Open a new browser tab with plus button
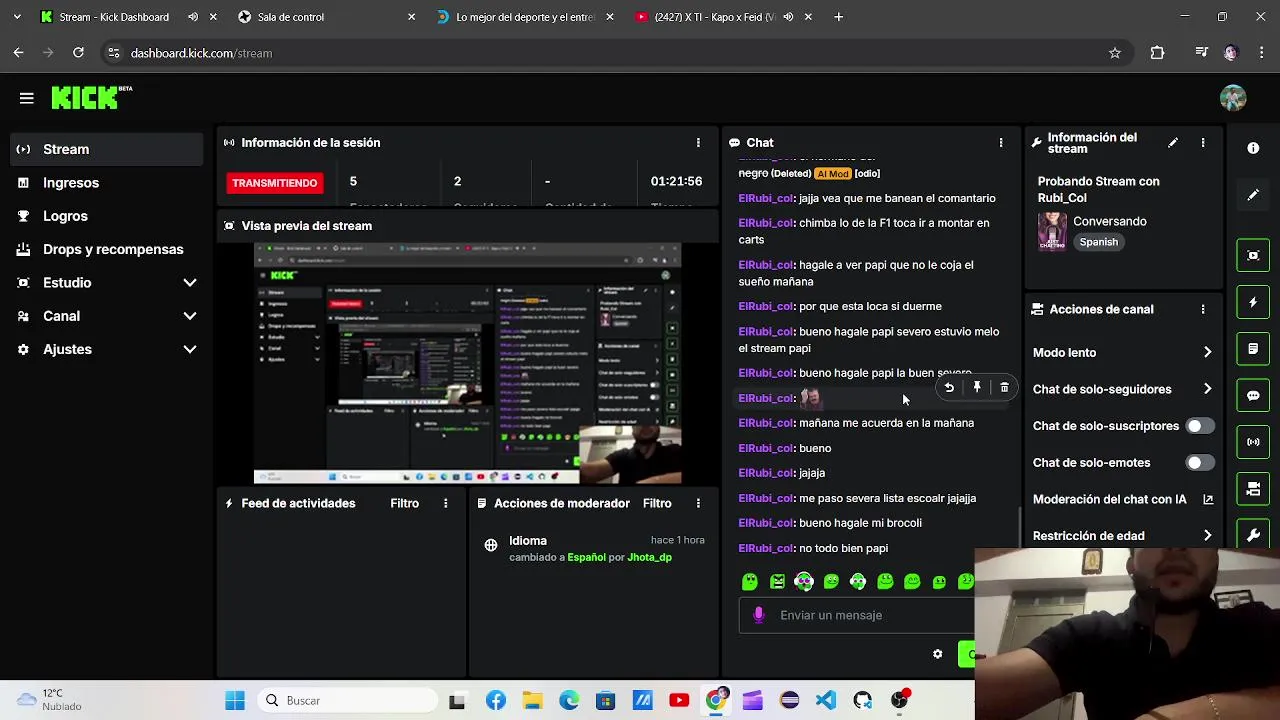Viewport: 1280px width, 720px height. (838, 17)
